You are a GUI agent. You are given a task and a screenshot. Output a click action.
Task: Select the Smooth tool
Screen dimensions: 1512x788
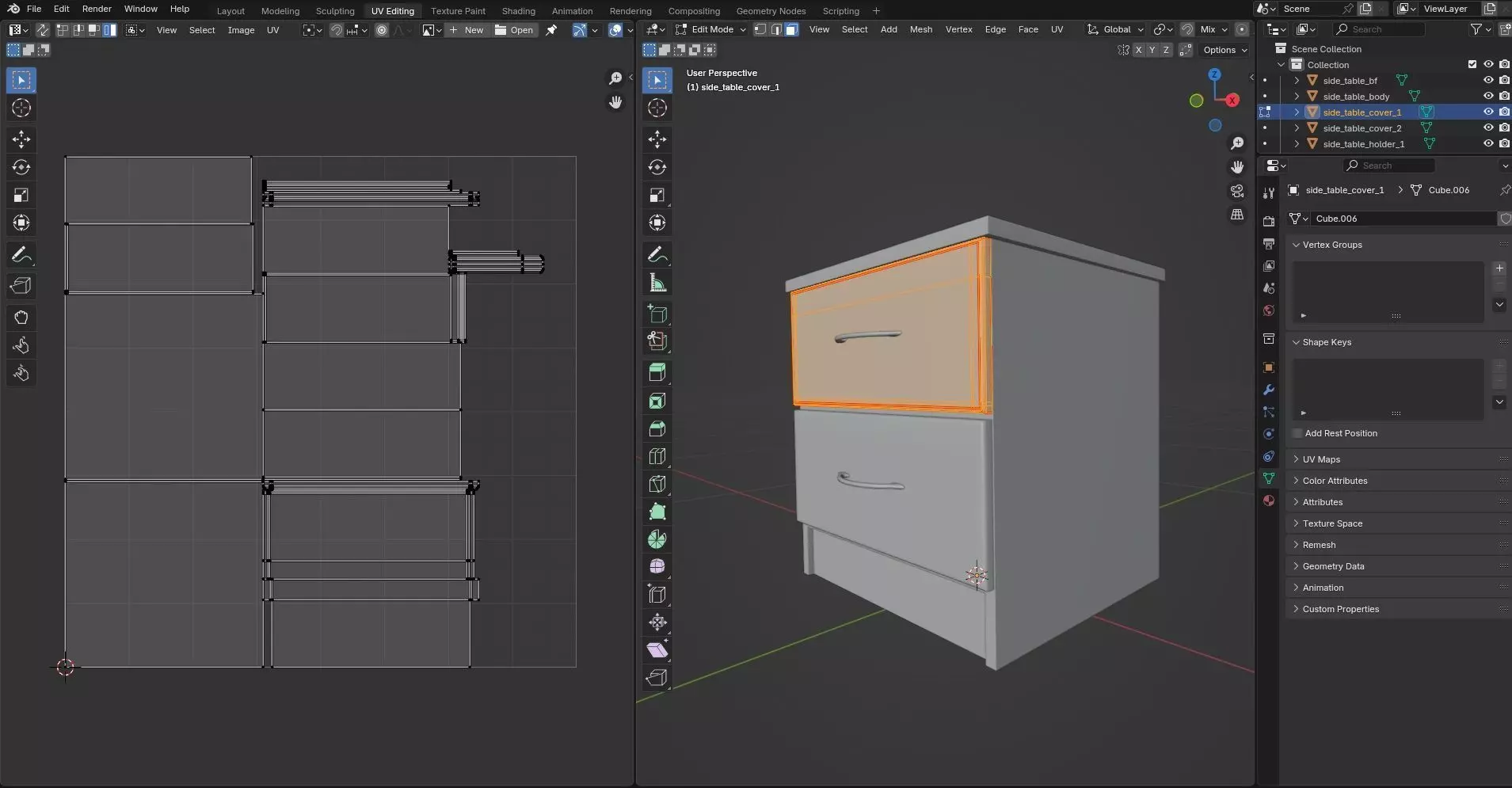click(x=657, y=566)
